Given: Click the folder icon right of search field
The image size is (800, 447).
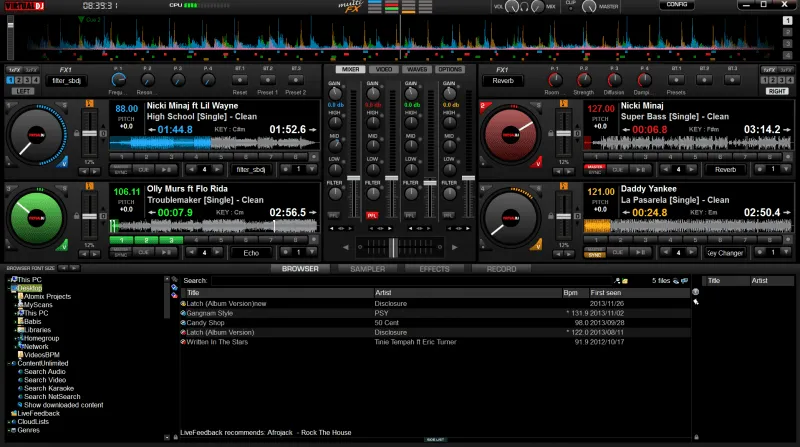Looking at the screenshot, I should pos(625,281).
